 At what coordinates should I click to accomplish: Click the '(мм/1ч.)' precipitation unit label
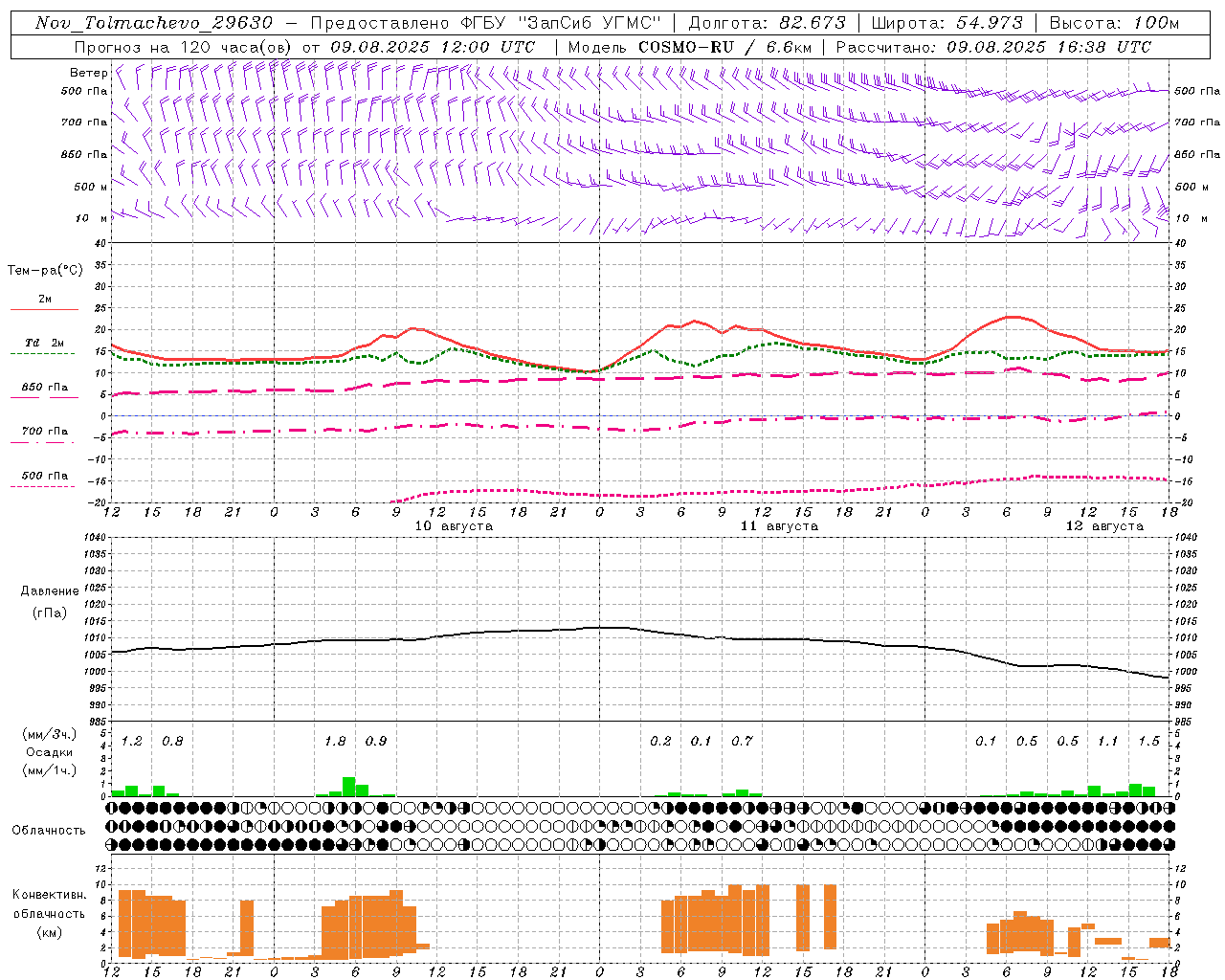(49, 770)
